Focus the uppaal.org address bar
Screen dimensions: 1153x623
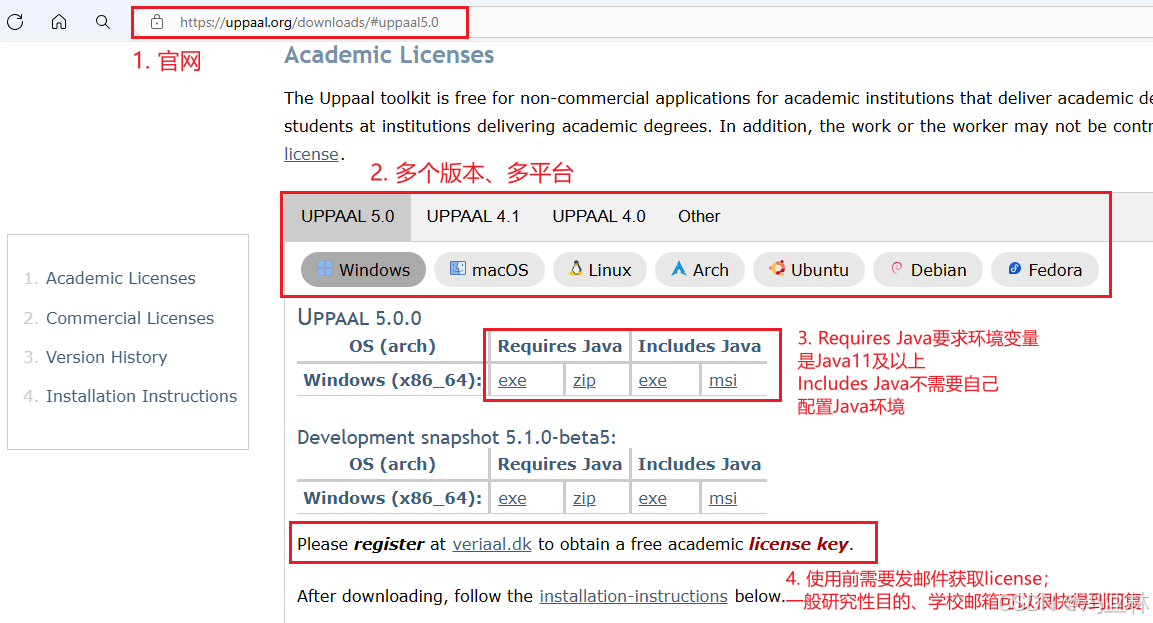[x=310, y=22]
